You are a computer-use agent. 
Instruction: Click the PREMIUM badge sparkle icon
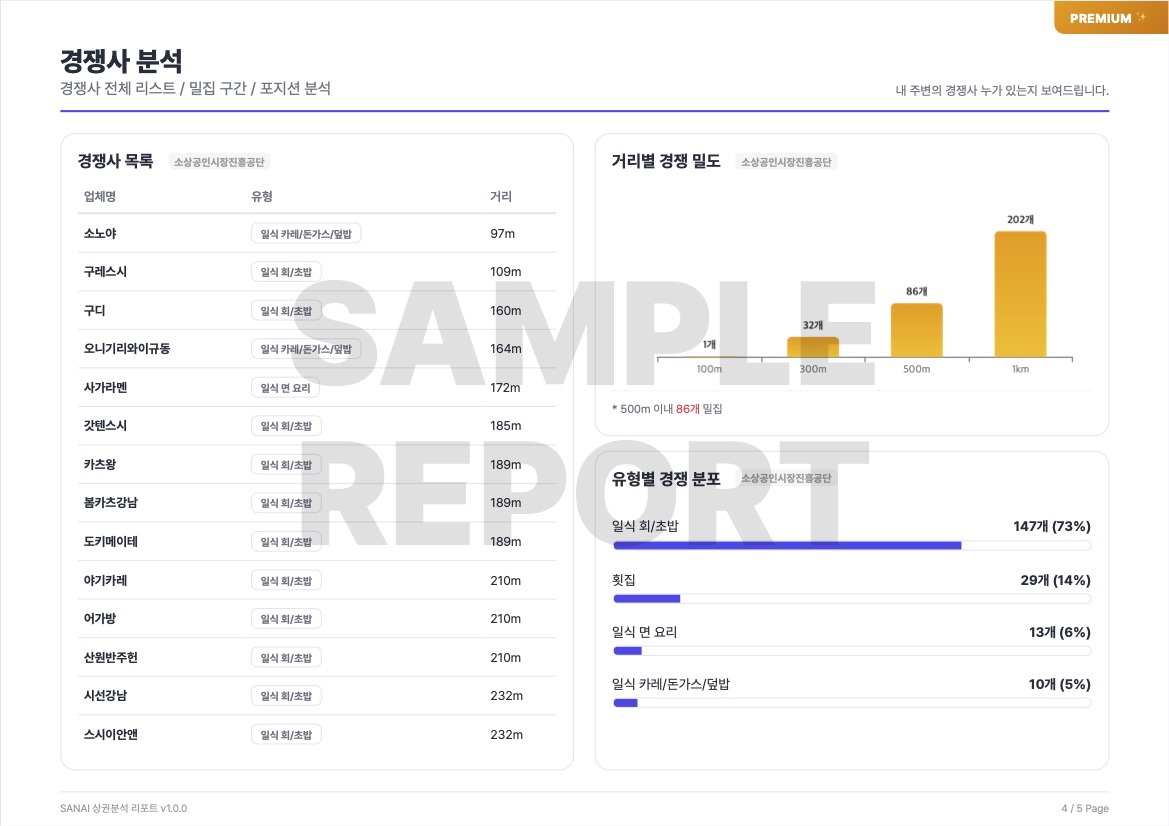(1141, 18)
